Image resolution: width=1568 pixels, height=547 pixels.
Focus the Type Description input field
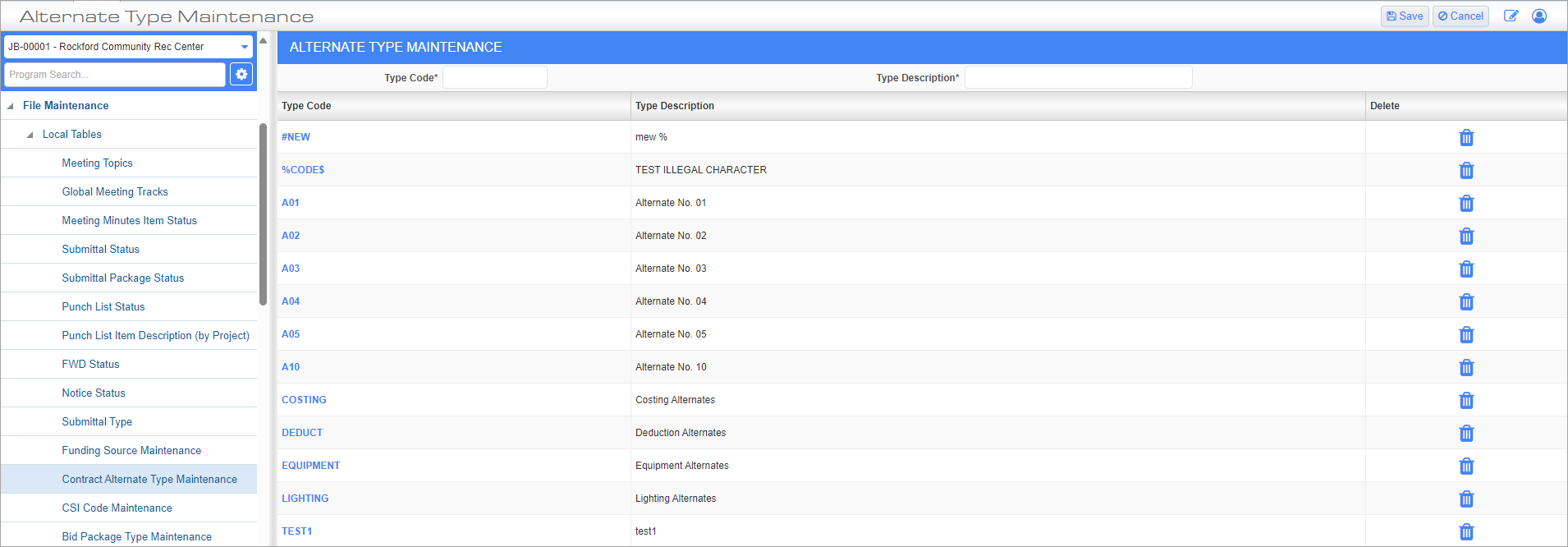tap(1078, 77)
